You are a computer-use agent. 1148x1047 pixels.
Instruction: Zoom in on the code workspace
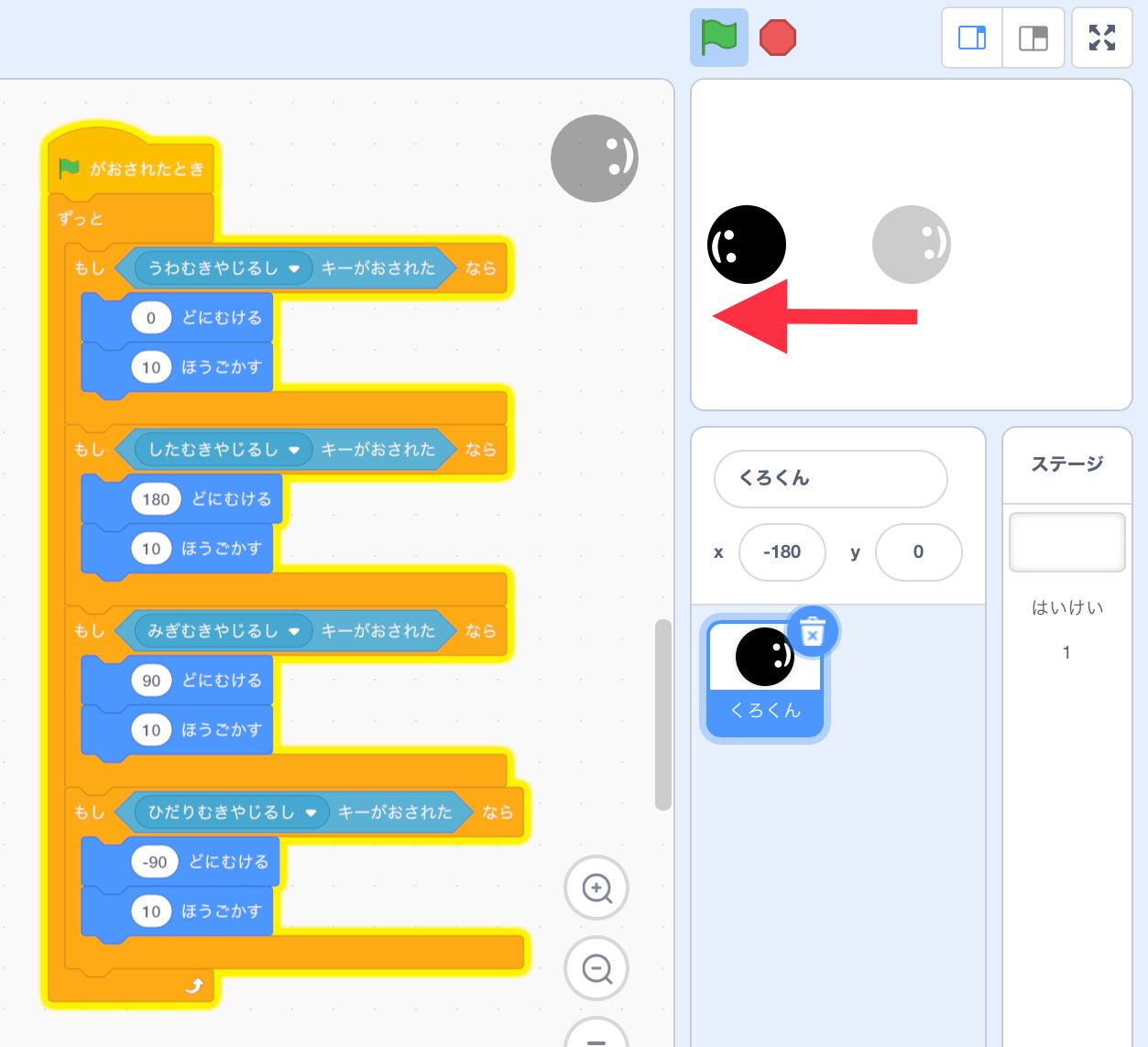pyautogui.click(x=596, y=888)
